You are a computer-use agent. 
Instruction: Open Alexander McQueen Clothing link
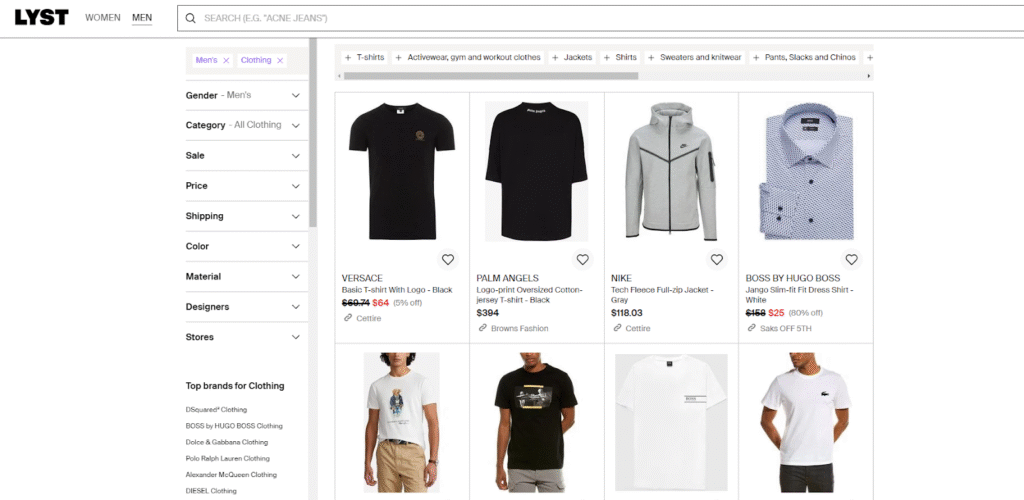pyautogui.click(x=231, y=475)
